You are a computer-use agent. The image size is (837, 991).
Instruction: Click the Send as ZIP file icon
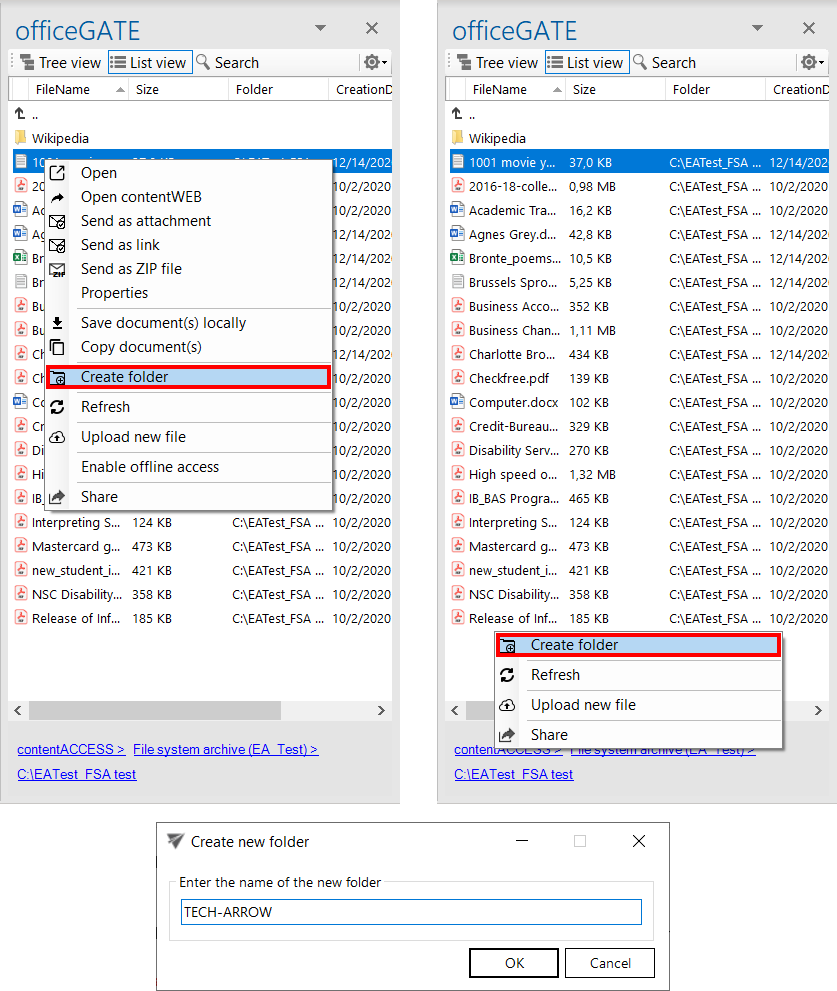58,269
